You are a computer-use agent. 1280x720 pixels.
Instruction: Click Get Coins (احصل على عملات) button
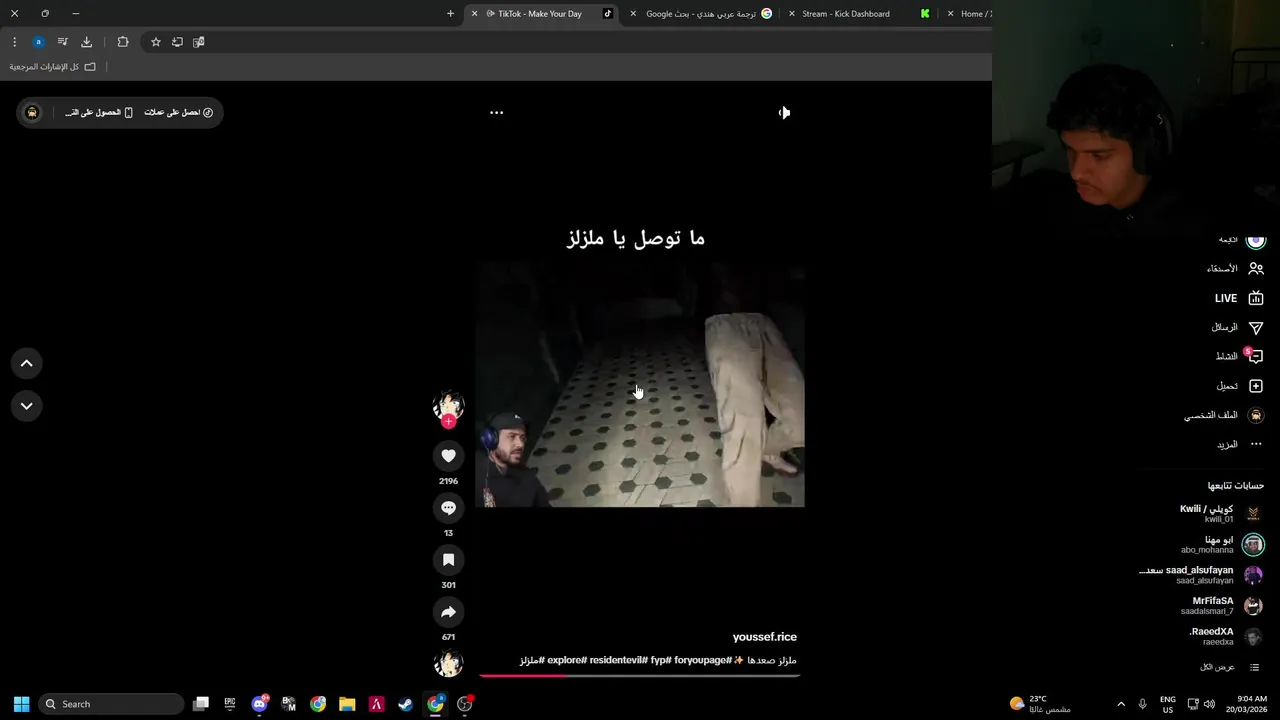click(178, 113)
